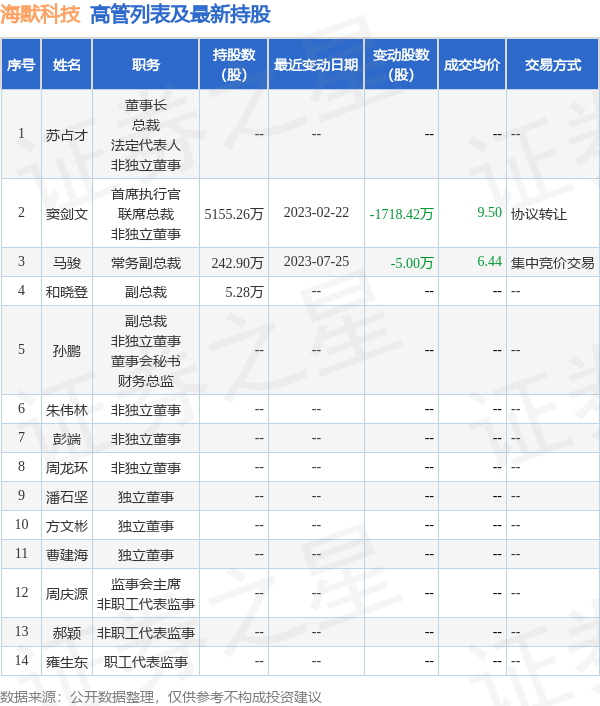Screen dimensions: 600x706
Task: Click the average price 9.50
Action: pos(489,212)
